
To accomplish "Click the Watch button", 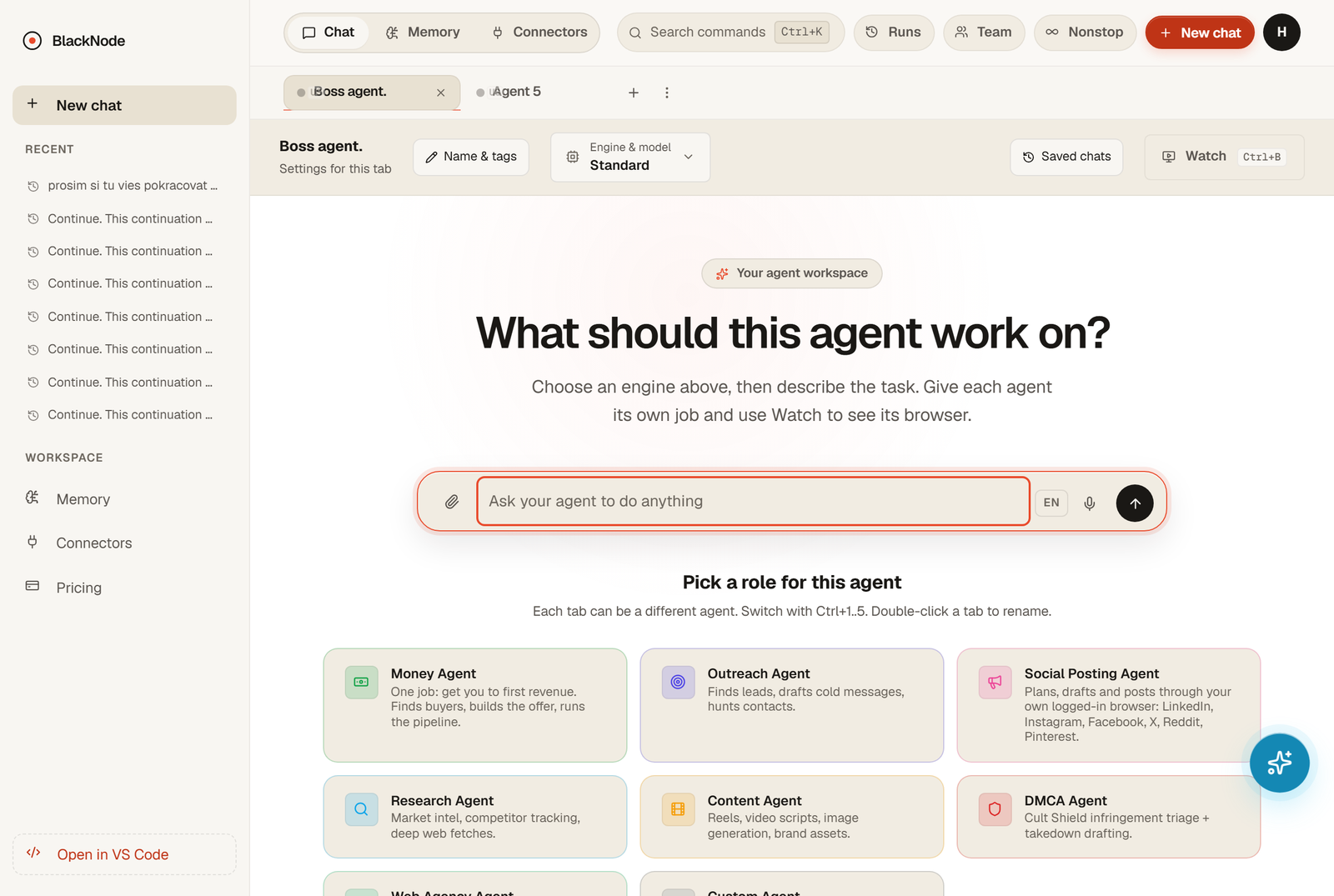I will tap(1224, 157).
